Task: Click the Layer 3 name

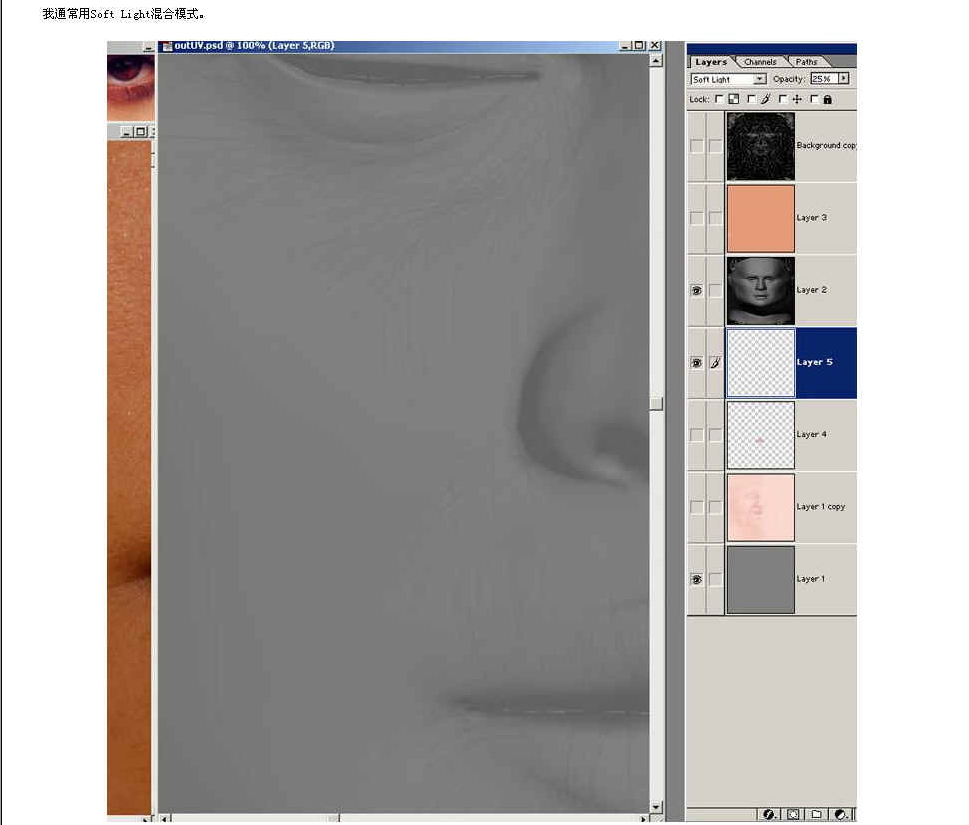Action: 811,218
